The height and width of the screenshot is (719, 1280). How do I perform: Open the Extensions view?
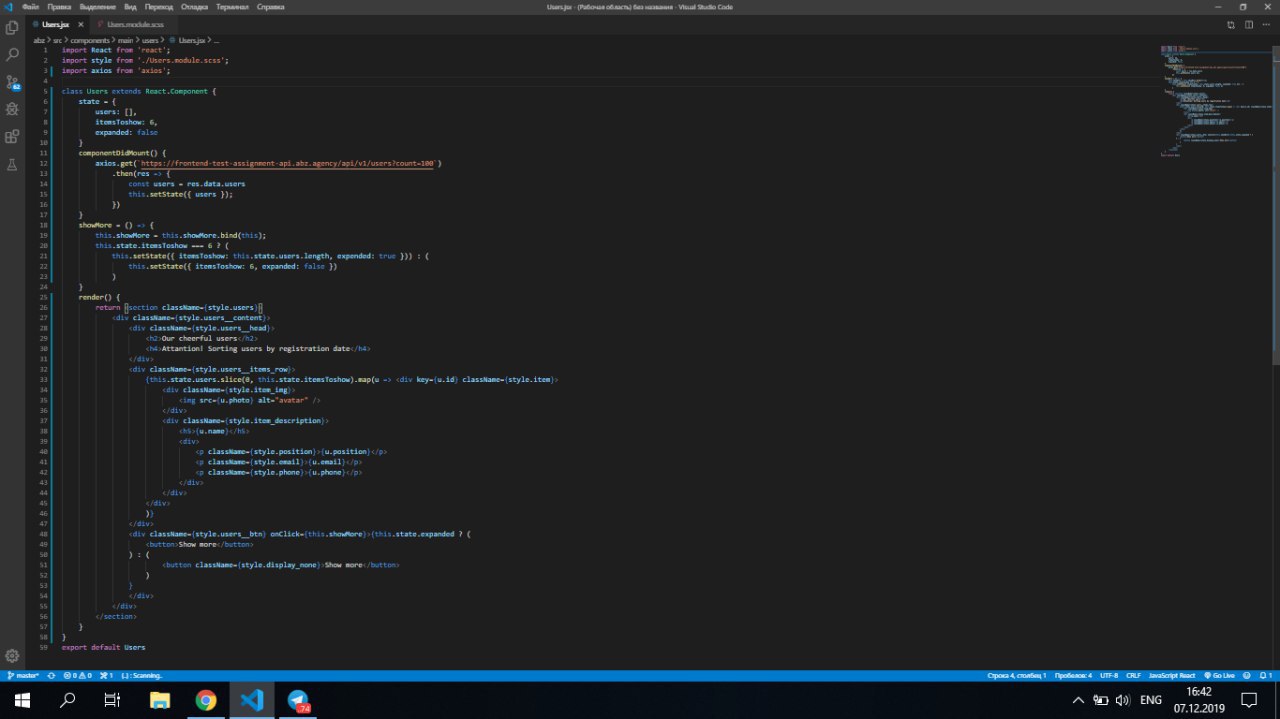coord(12,137)
